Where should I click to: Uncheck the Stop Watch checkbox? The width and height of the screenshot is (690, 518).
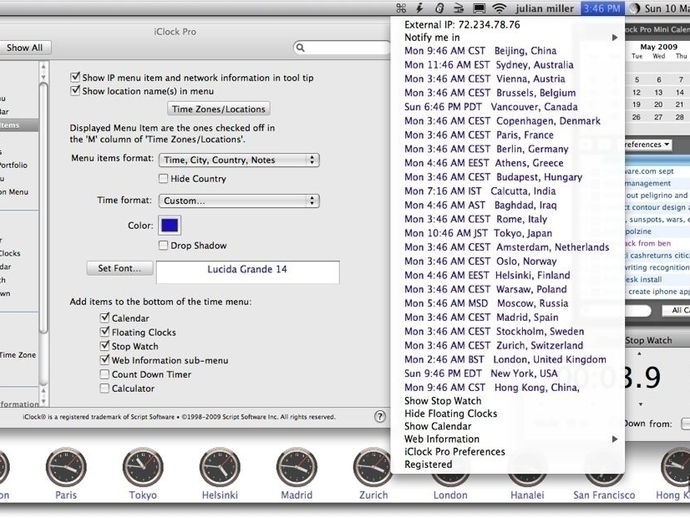pos(104,345)
